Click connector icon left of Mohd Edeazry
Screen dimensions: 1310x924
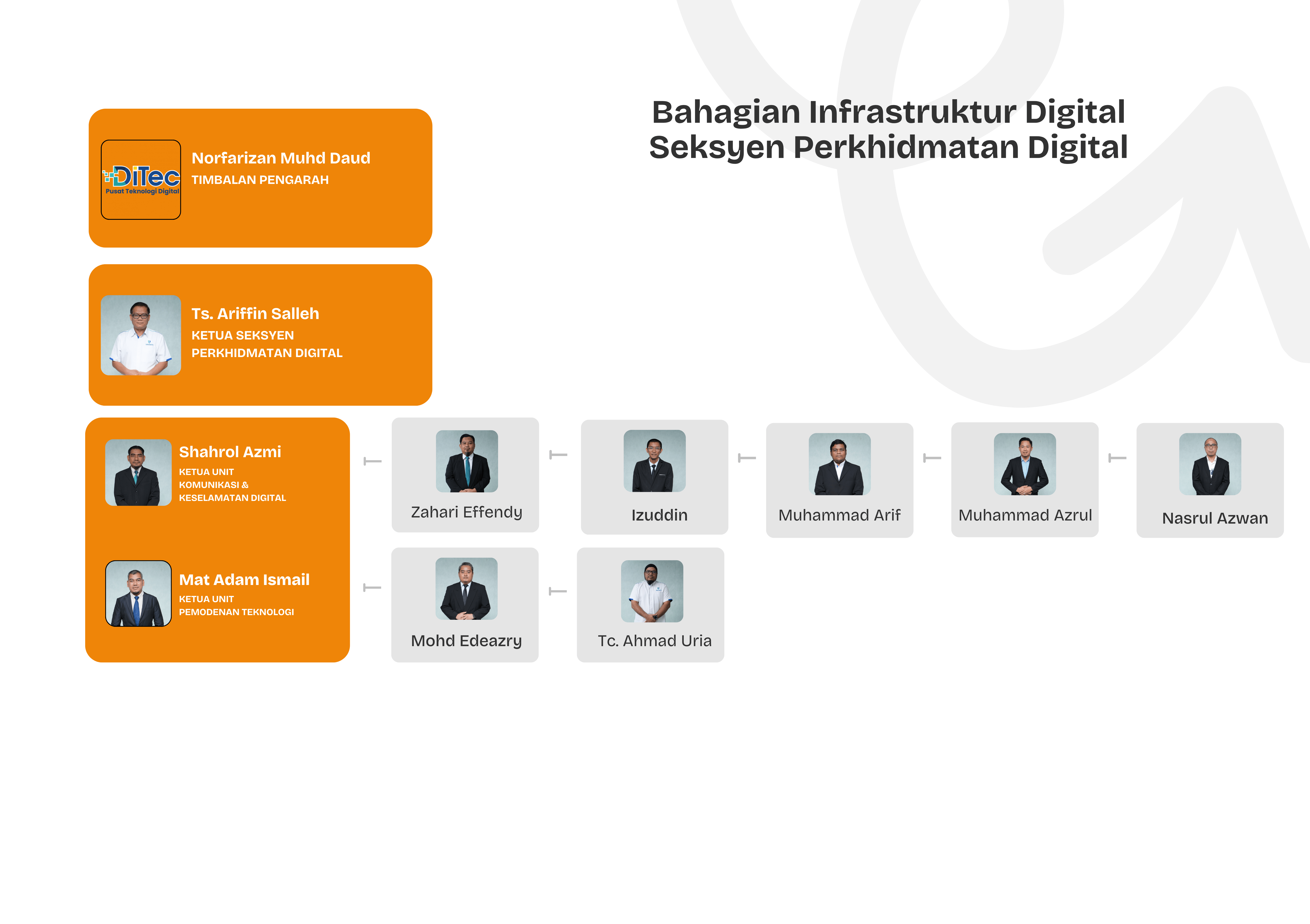372,587
